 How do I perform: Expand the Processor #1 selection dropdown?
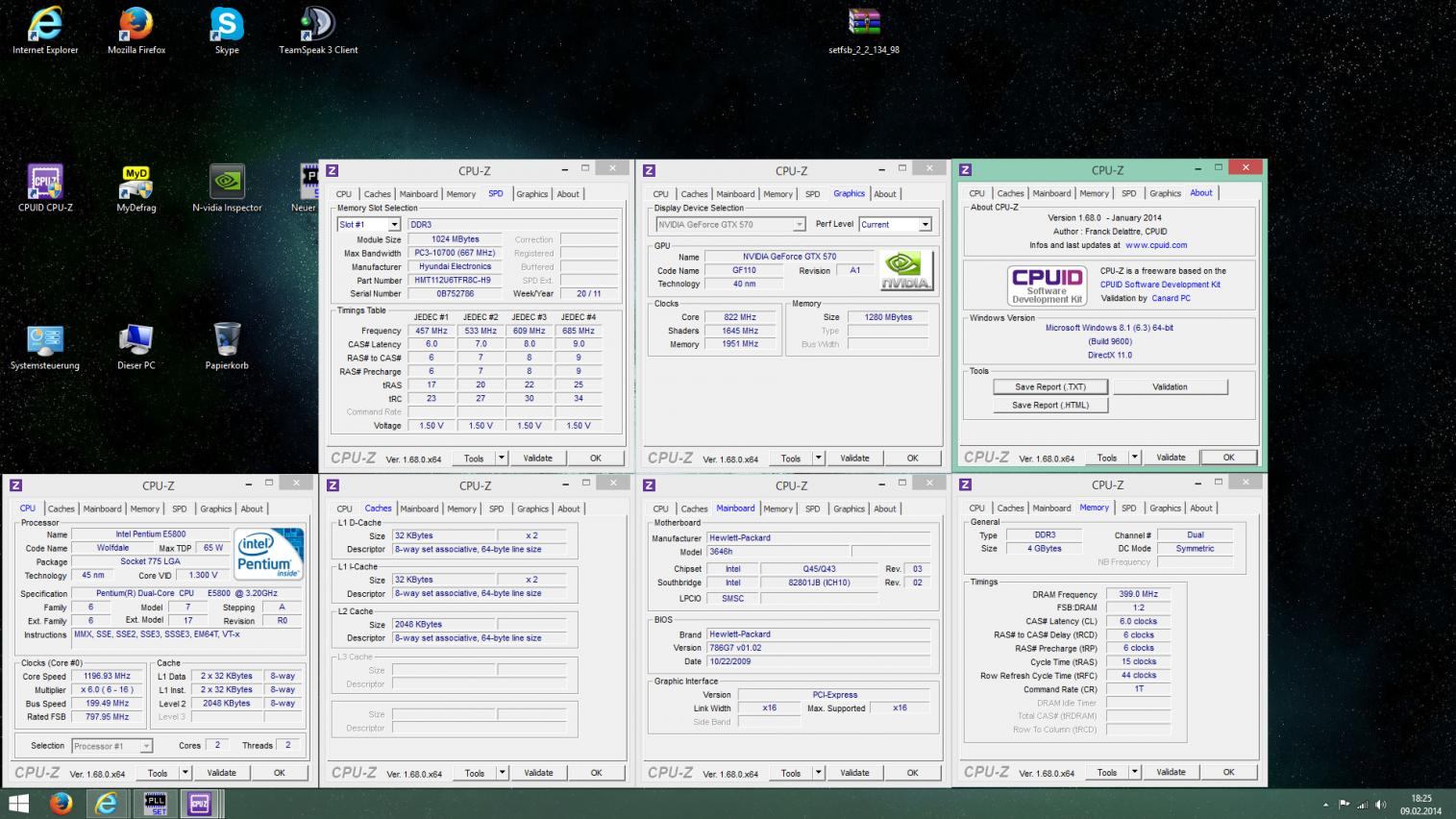point(146,746)
